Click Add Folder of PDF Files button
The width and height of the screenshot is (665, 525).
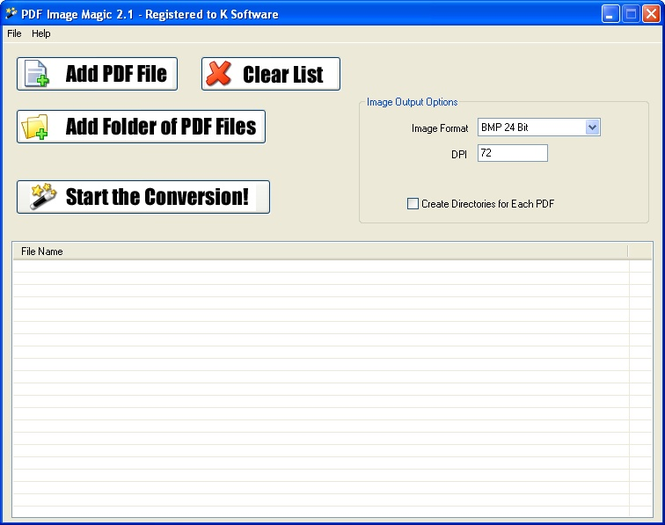[x=141, y=127]
